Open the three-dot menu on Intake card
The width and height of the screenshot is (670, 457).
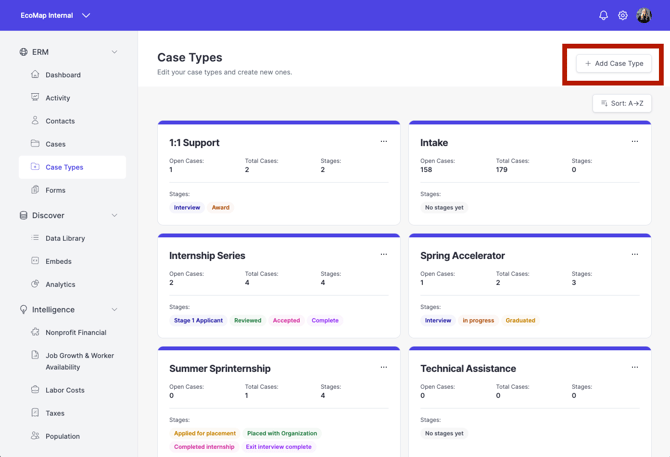(x=635, y=141)
